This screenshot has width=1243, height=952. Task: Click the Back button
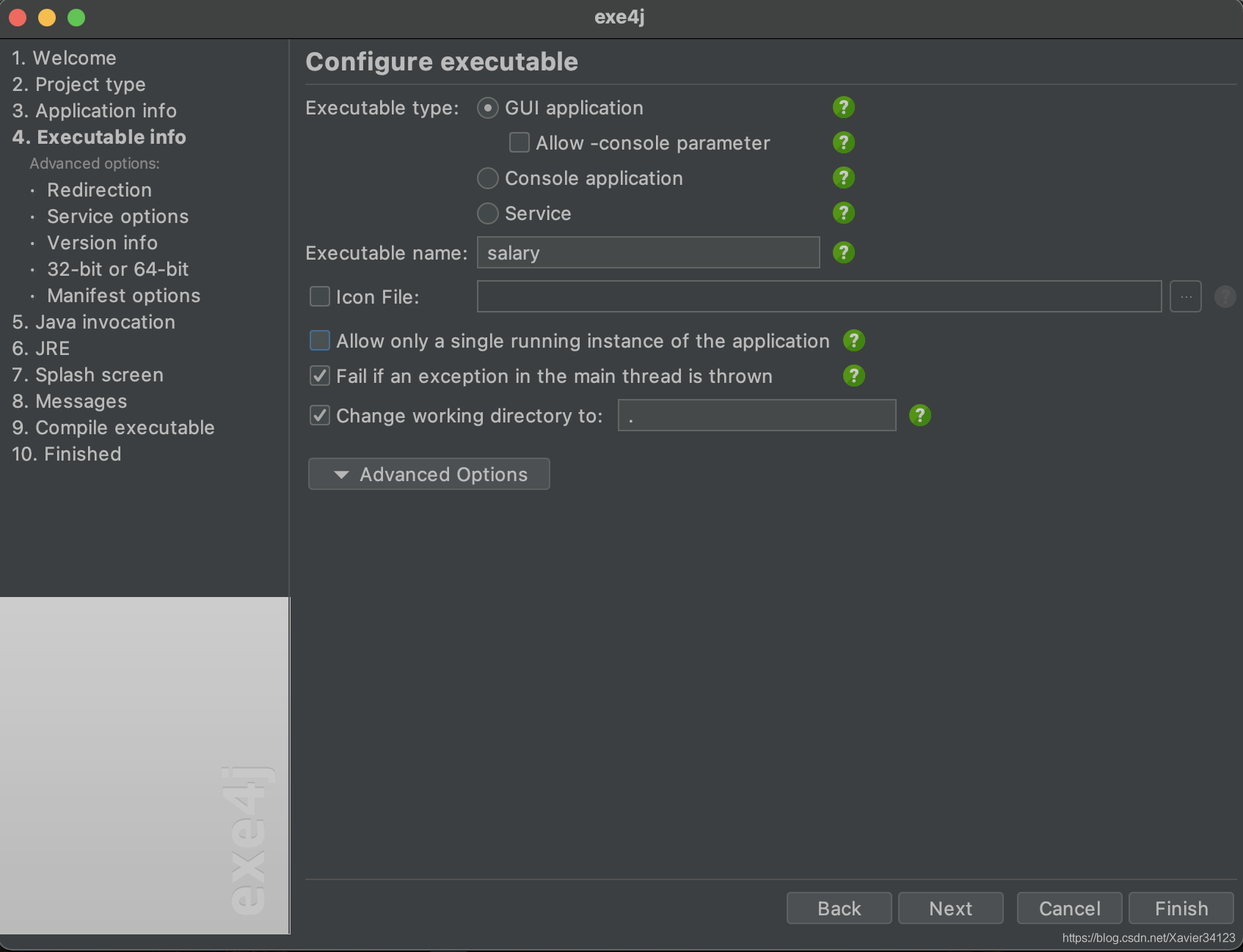839,908
